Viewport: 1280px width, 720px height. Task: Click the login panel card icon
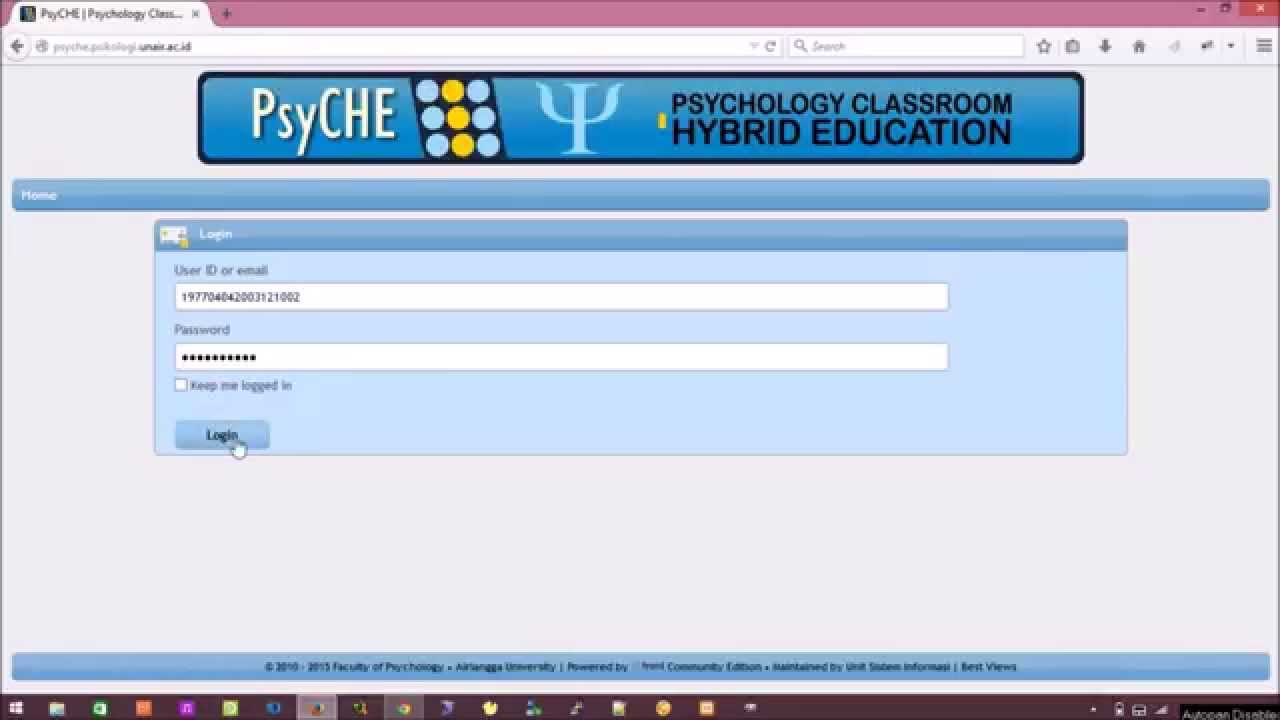(174, 235)
